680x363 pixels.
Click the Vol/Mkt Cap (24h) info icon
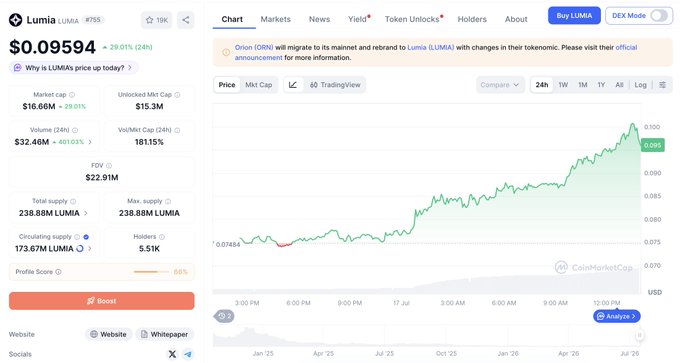(177, 130)
